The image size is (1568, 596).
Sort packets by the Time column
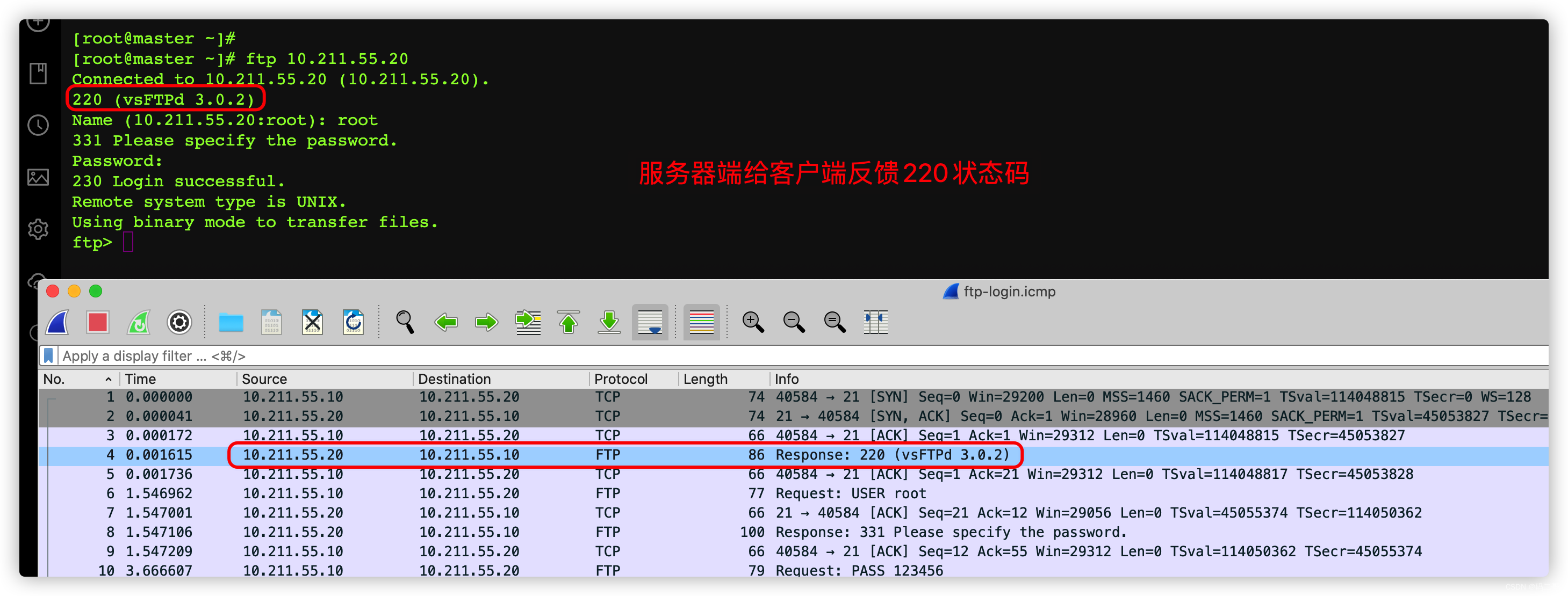177,380
